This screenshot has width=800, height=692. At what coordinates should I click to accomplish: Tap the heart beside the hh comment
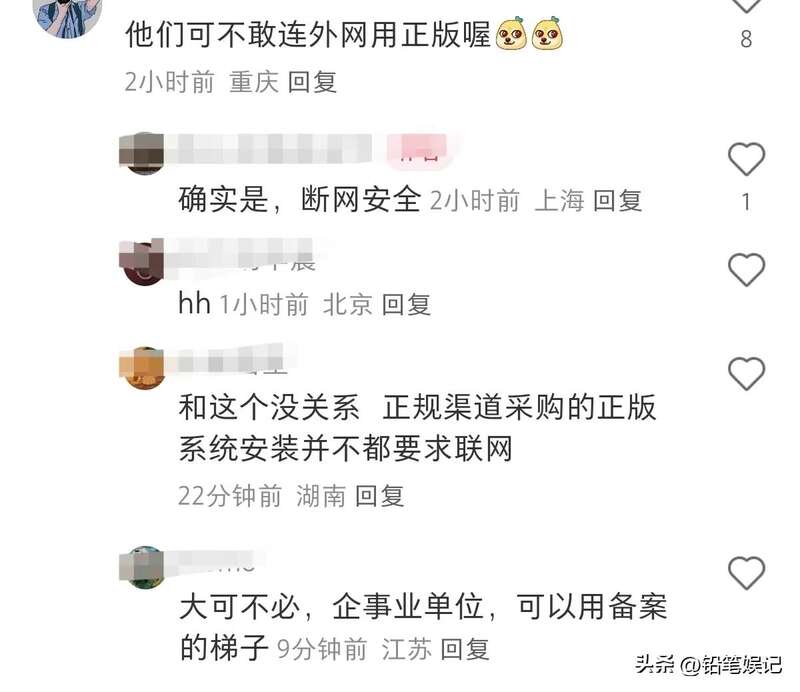point(746,269)
